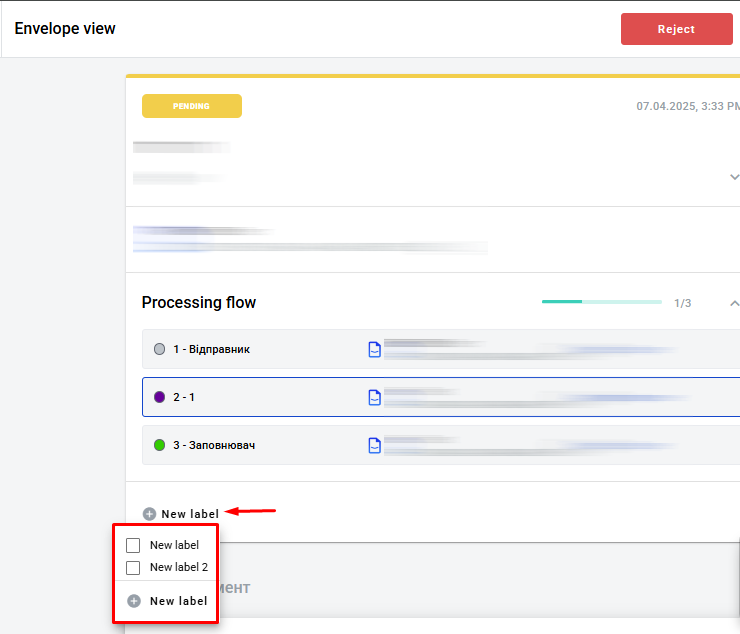
Task: Select the 1 - Відправник flow step
Action: pyautogui.click(x=211, y=349)
